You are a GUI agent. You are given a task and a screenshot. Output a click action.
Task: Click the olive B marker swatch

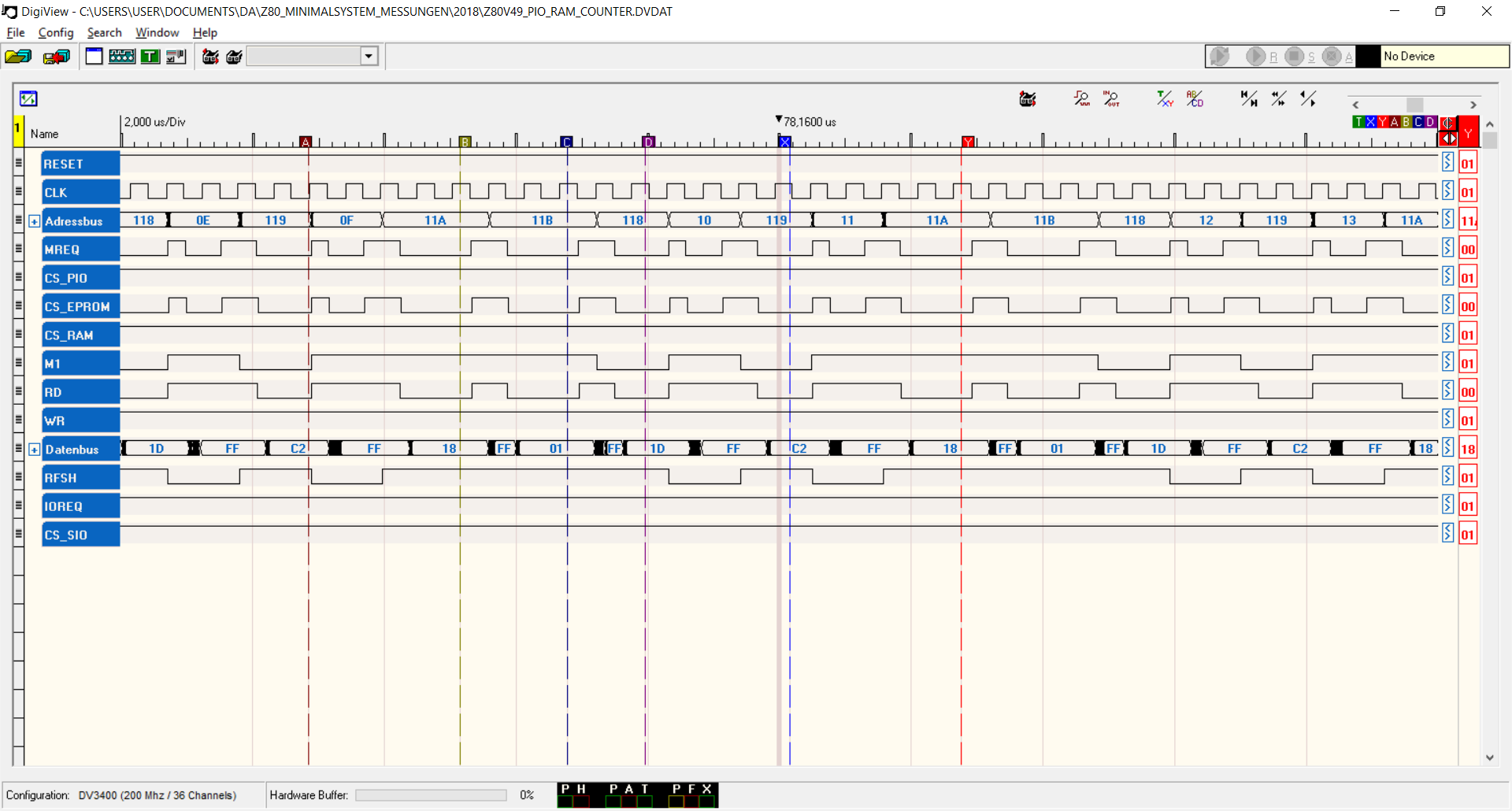coord(1406,122)
